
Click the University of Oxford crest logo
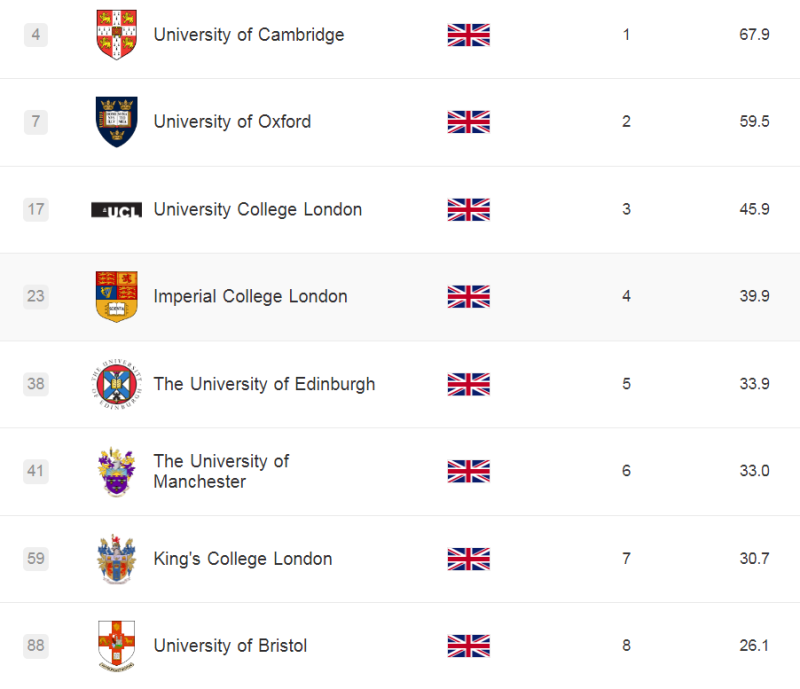pos(116,122)
